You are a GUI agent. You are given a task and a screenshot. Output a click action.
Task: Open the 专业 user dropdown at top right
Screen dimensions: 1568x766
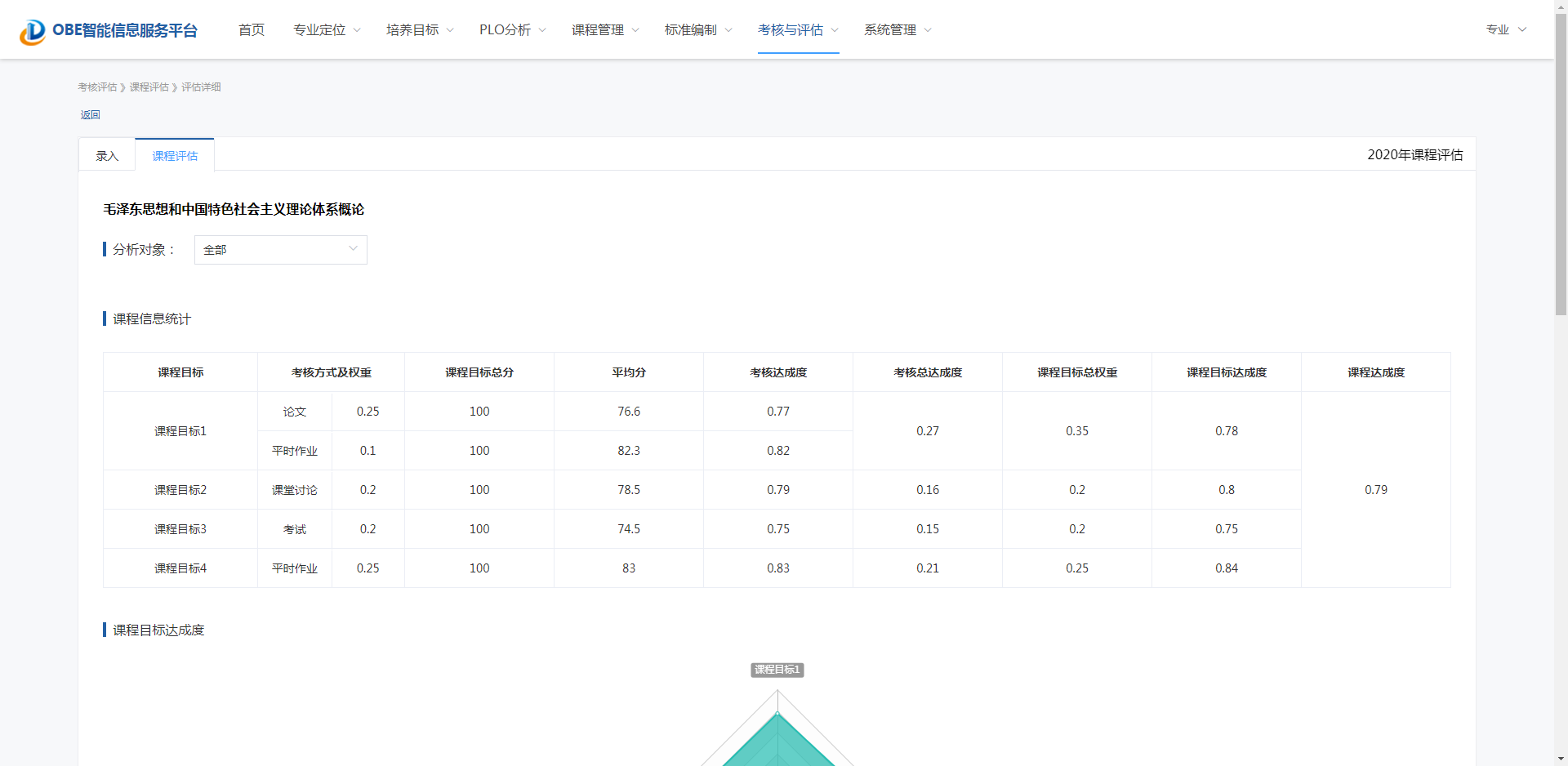(1505, 29)
